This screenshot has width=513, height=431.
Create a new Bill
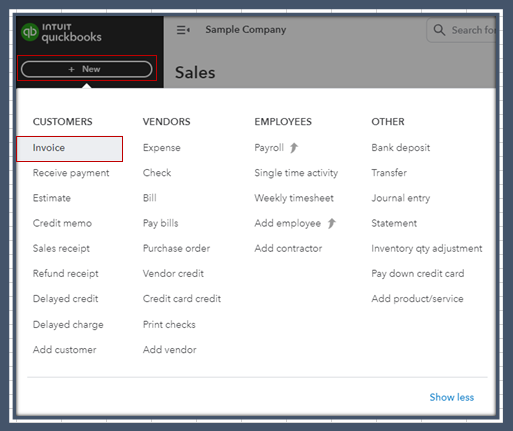pos(150,198)
